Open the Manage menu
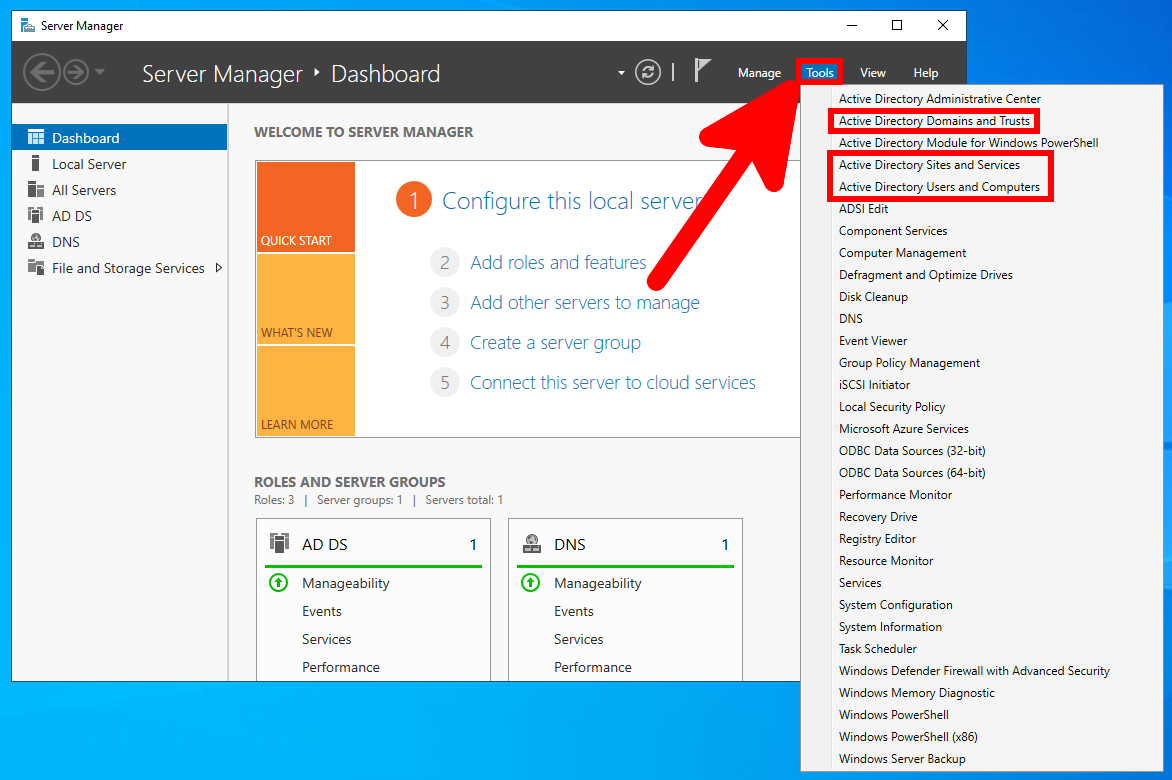Screen dimensions: 1172x780 [759, 73]
